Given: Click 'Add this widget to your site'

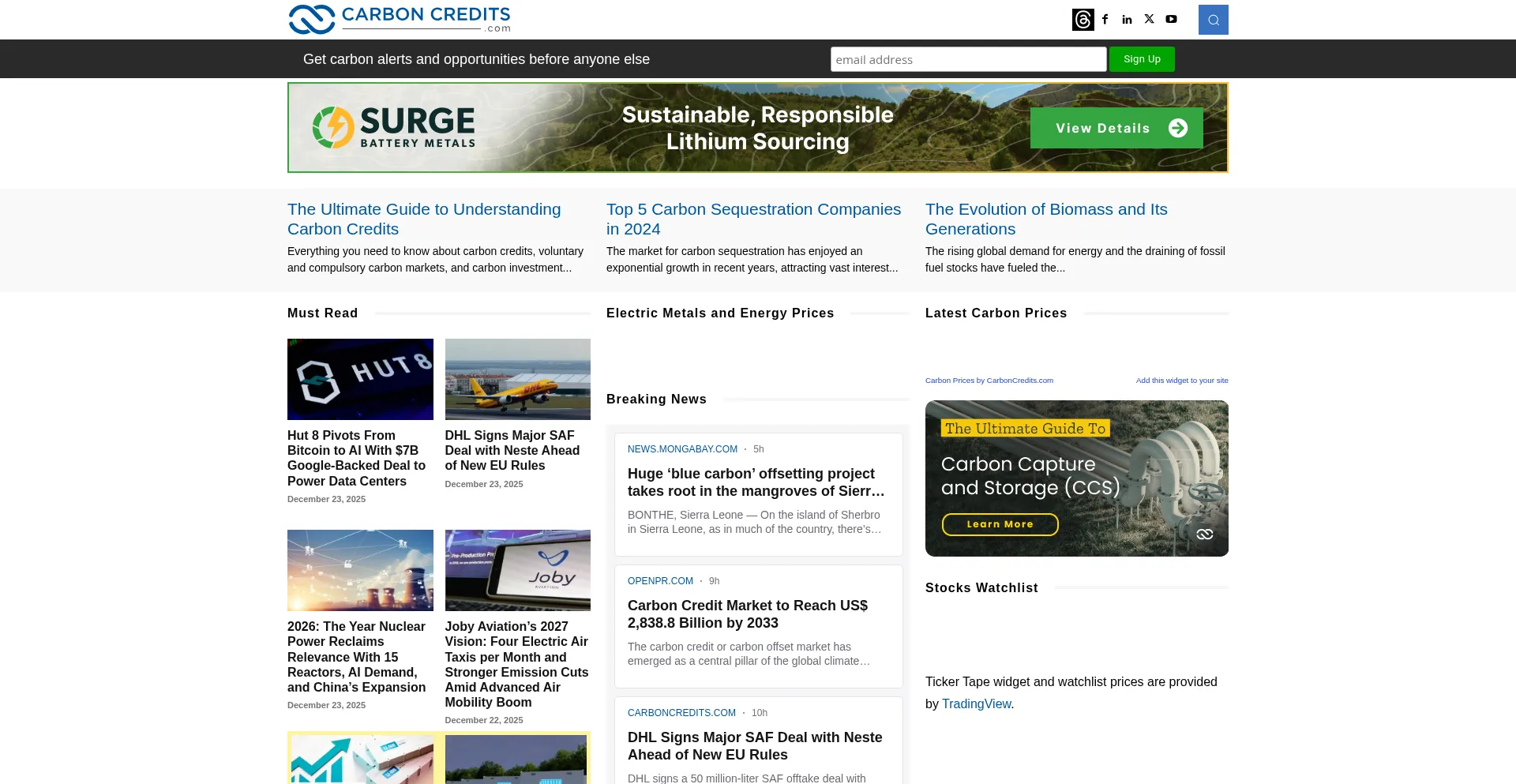Looking at the screenshot, I should [x=1181, y=381].
